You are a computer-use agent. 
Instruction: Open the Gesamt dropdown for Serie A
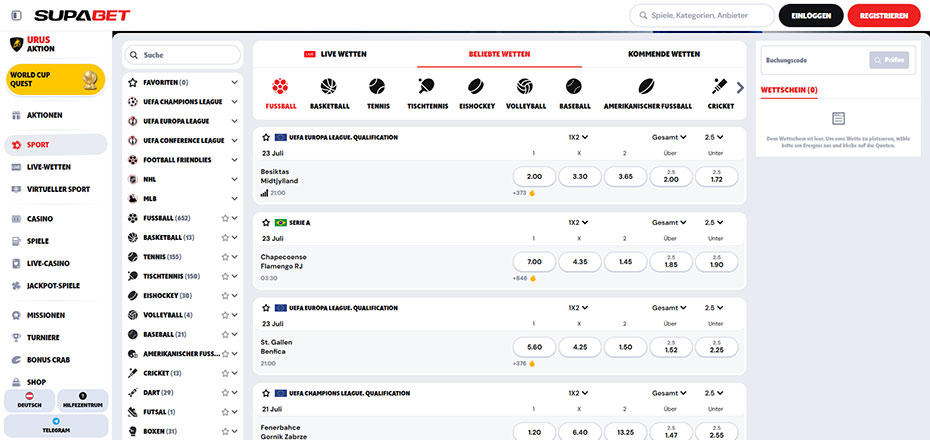point(669,222)
